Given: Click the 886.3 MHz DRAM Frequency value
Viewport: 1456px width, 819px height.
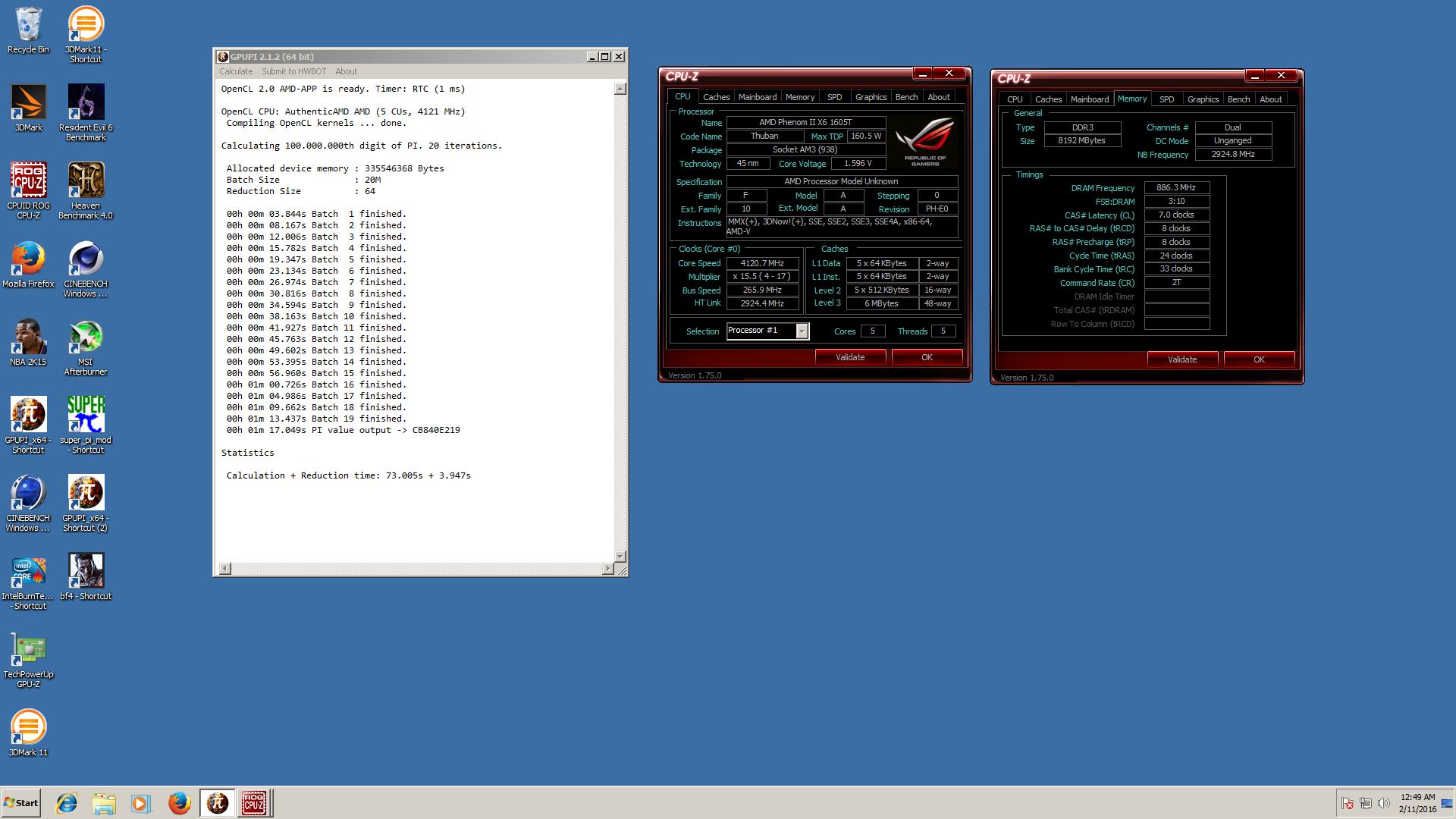Looking at the screenshot, I should 1176,188.
